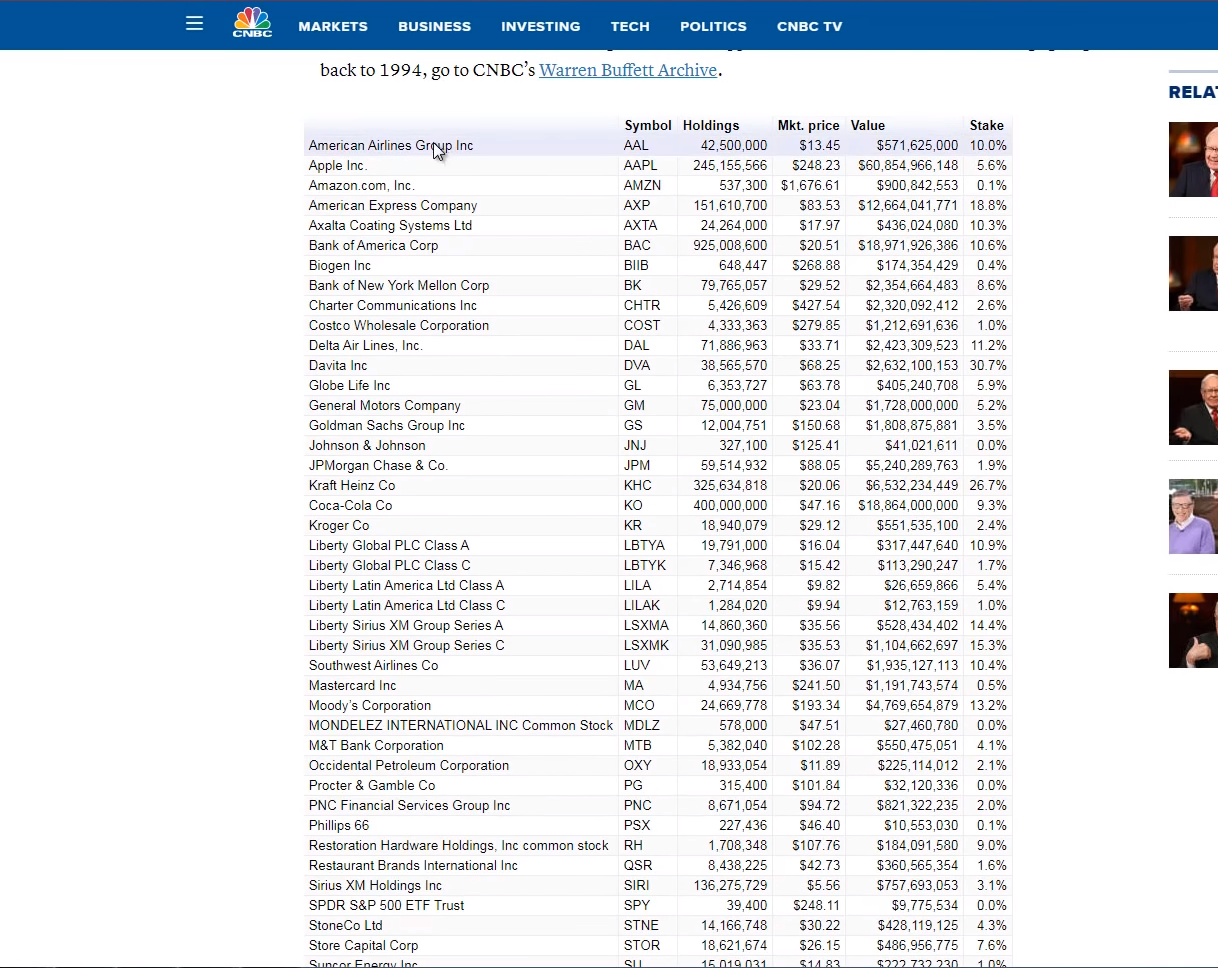The image size is (1218, 968).
Task: Click the General Motors Company name
Action: [x=385, y=405]
